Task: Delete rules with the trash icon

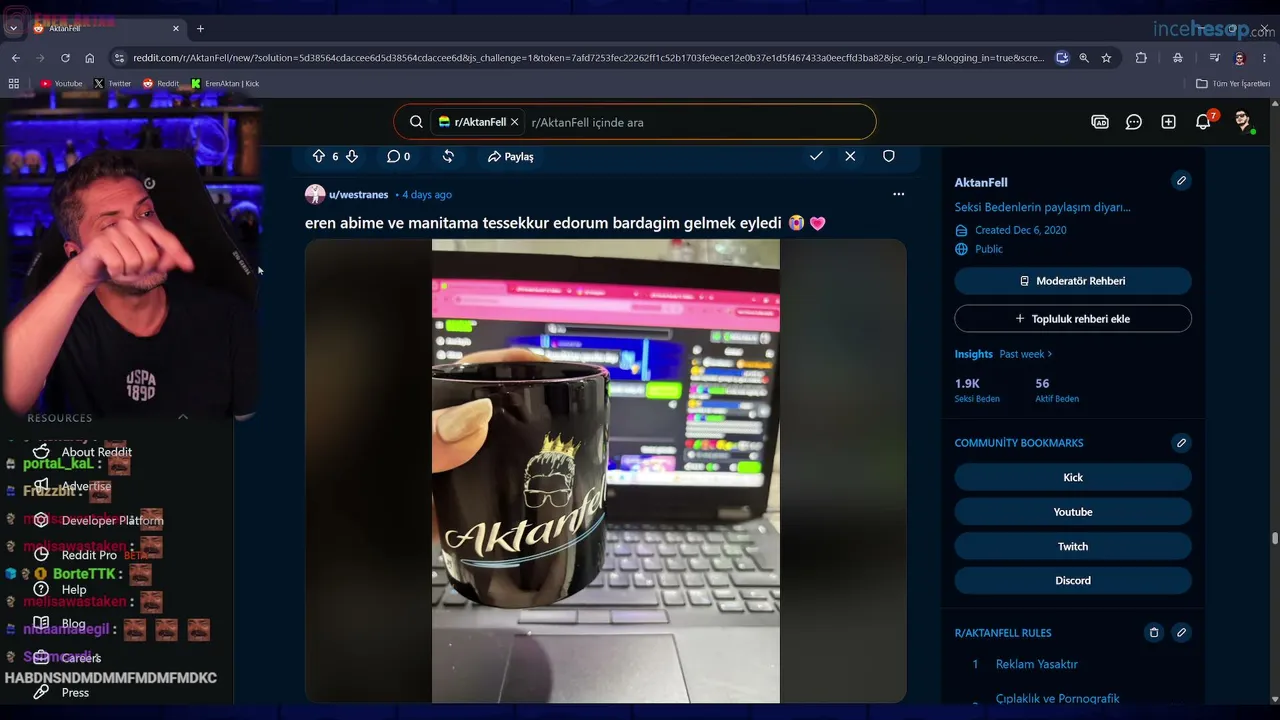Action: coord(1154,633)
